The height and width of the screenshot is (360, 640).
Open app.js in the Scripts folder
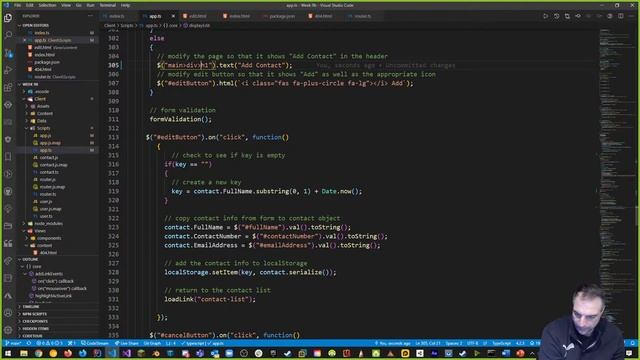45,136
